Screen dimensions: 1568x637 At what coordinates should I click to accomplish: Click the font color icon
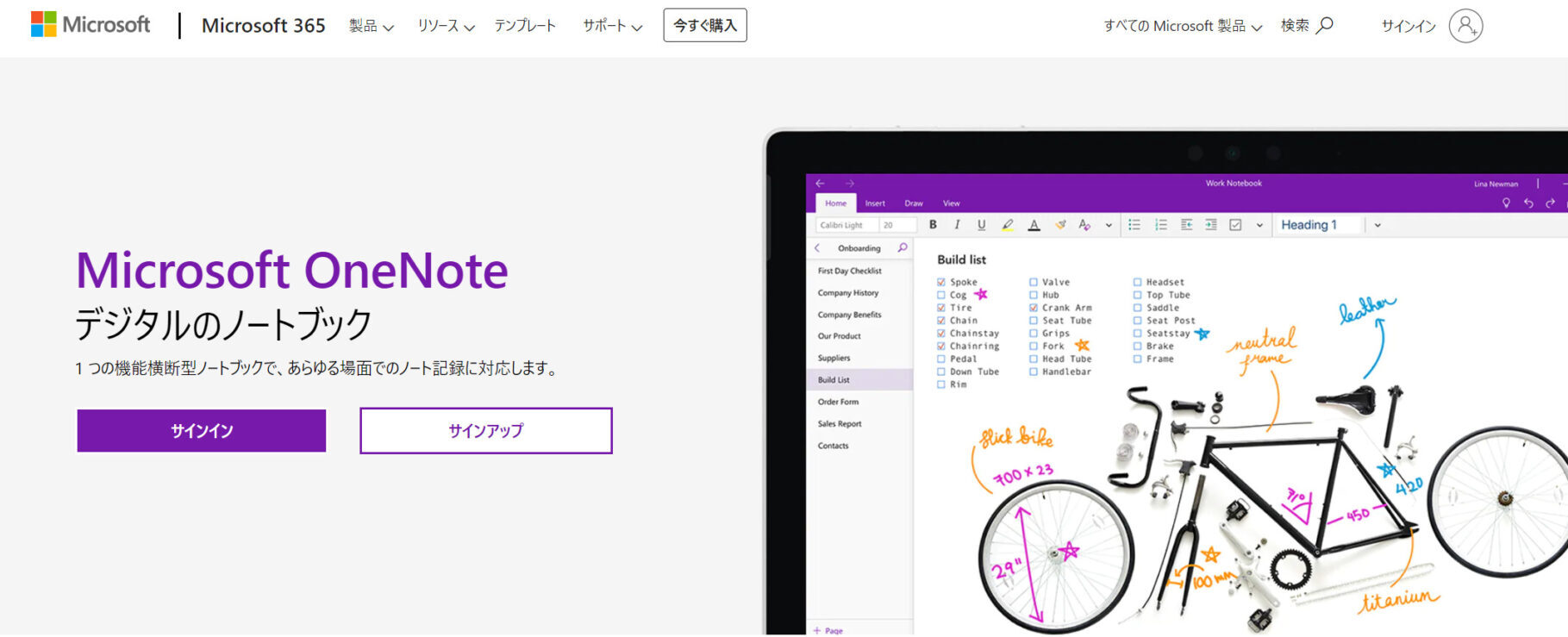pyautogui.click(x=1034, y=225)
